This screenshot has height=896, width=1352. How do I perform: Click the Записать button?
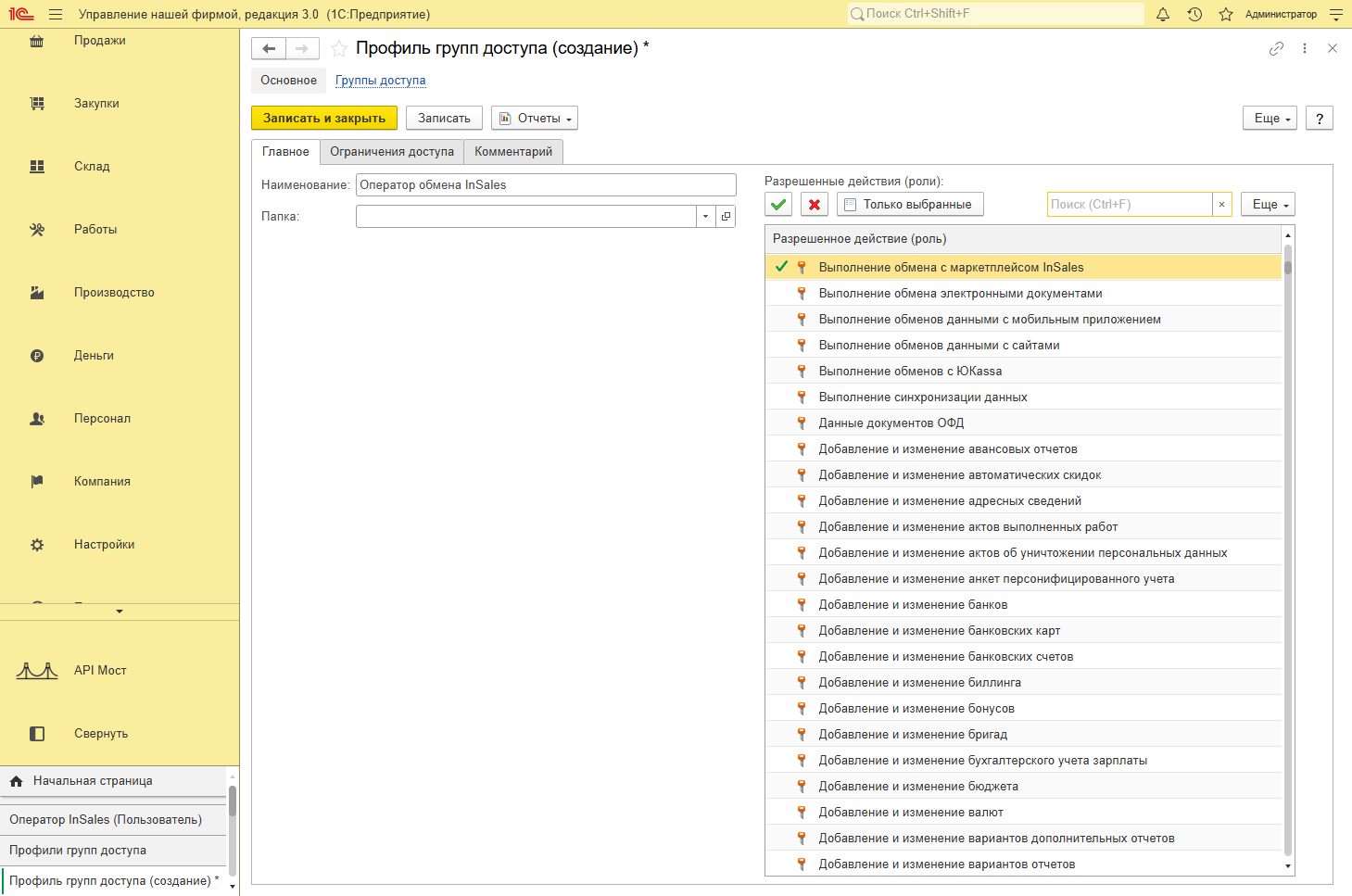click(444, 119)
